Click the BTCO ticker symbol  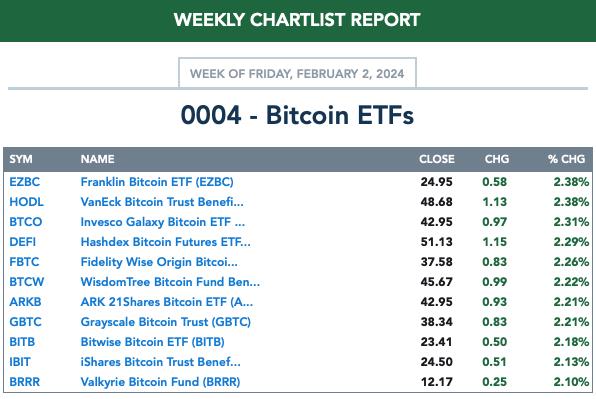click(25, 222)
